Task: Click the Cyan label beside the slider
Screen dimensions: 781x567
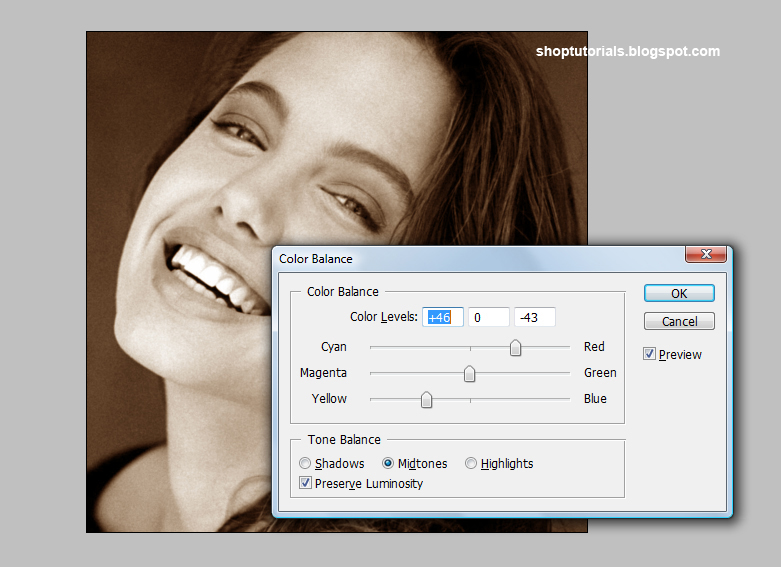Action: 334,347
